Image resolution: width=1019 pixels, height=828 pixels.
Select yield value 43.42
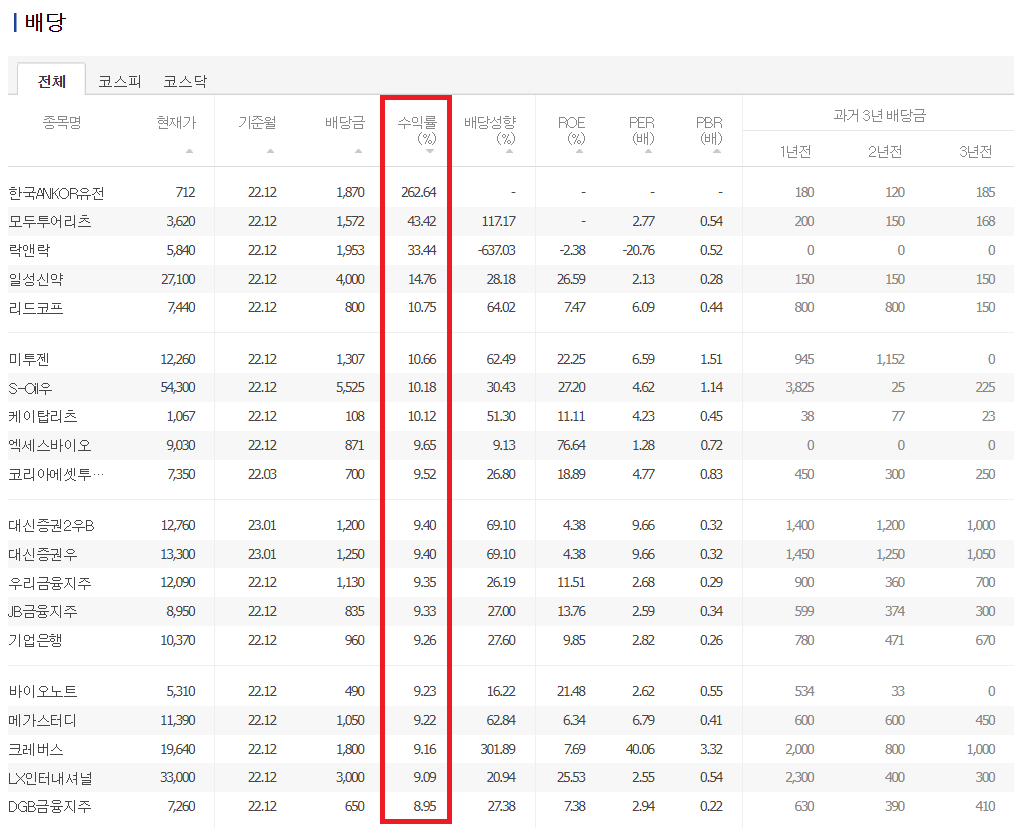coord(422,221)
